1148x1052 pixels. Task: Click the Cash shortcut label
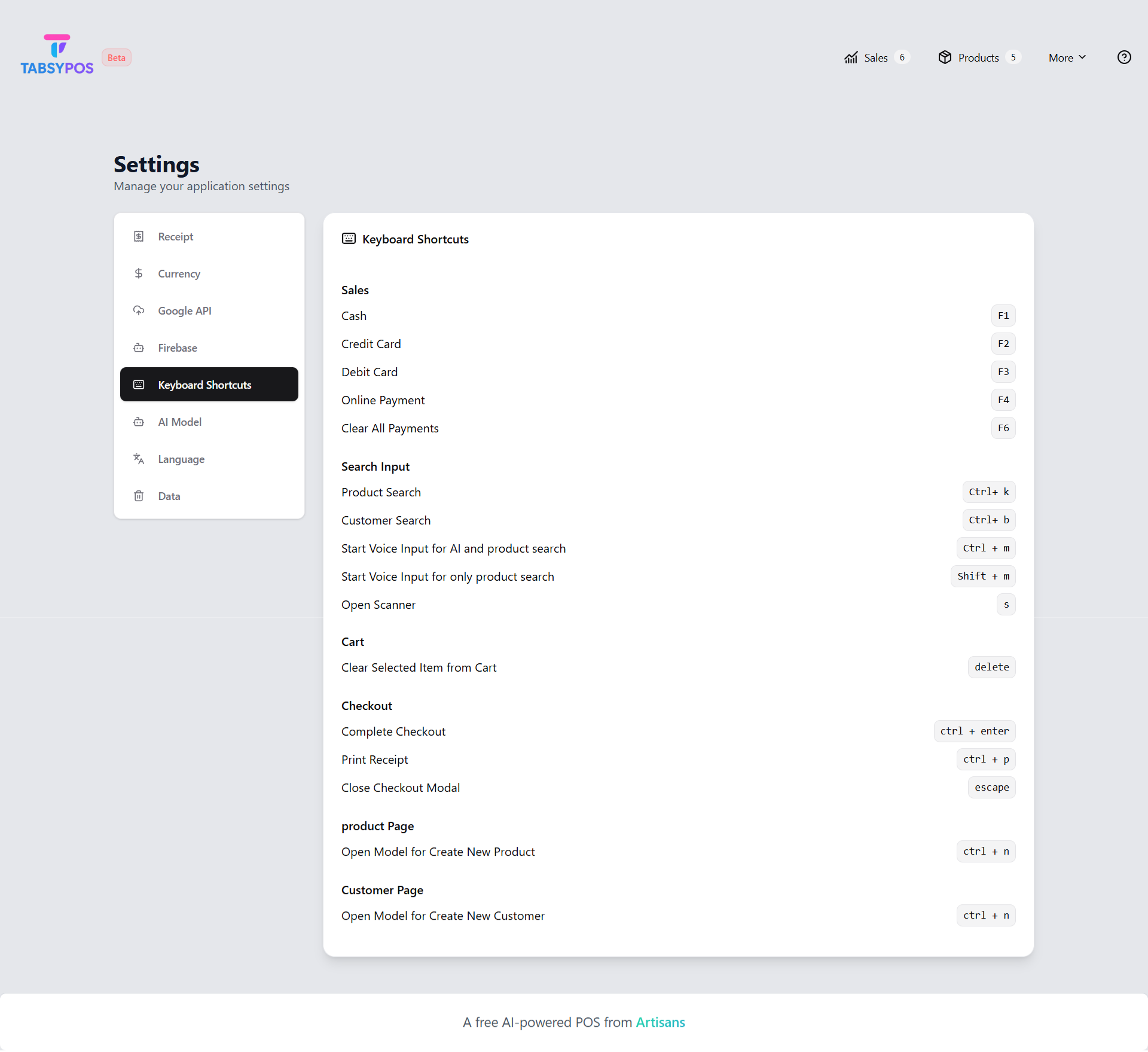(354, 316)
